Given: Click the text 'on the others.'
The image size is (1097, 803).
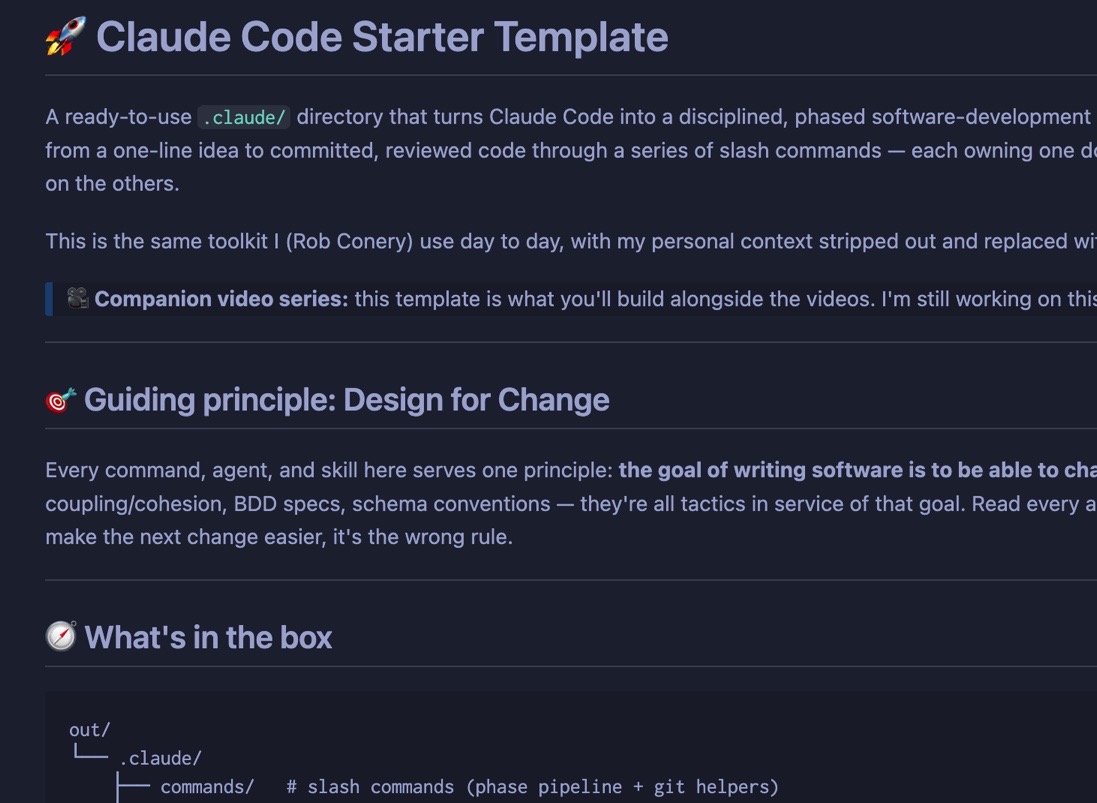Looking at the screenshot, I should coord(113,184).
